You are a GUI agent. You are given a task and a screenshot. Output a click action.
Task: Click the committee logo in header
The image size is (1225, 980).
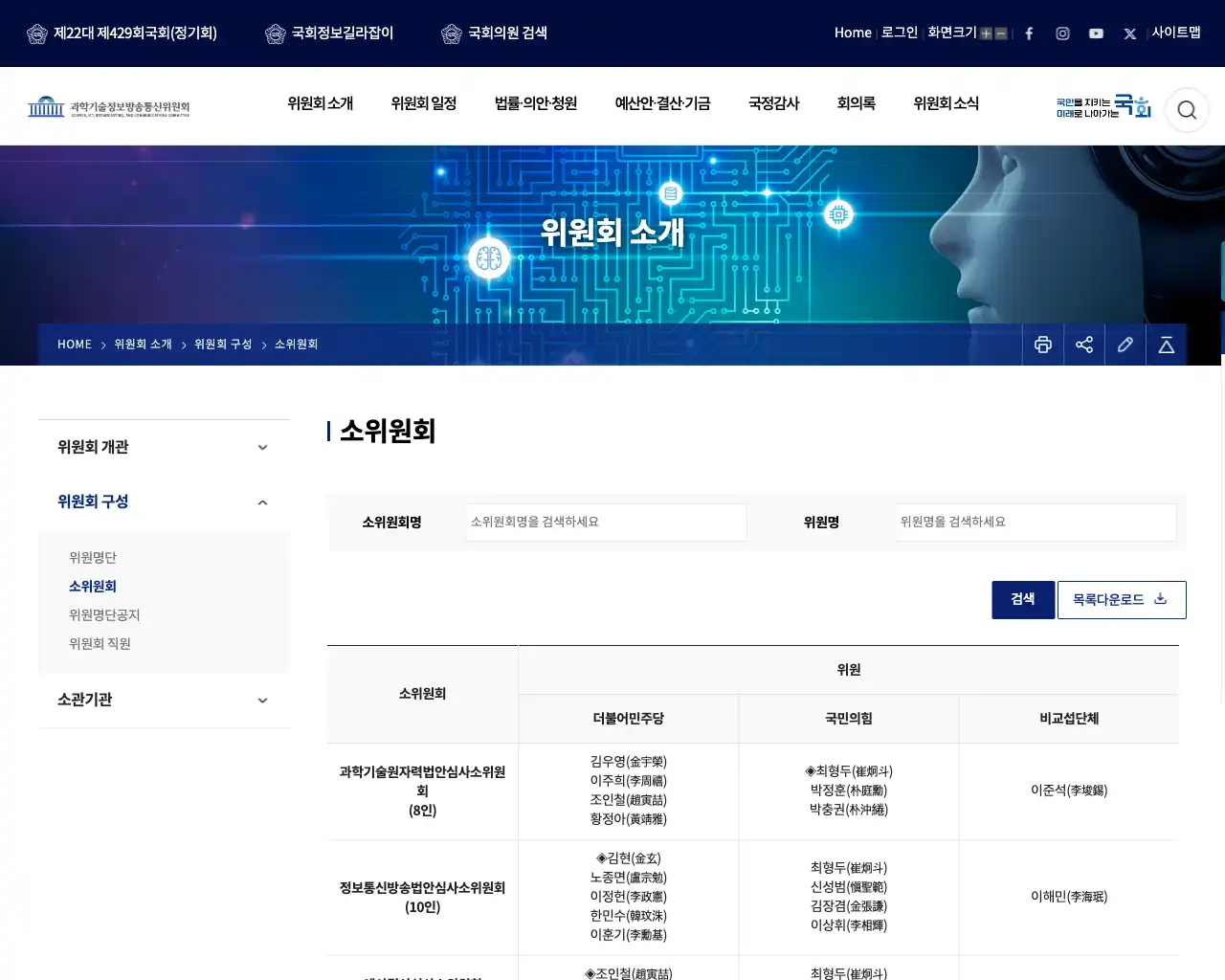[108, 106]
